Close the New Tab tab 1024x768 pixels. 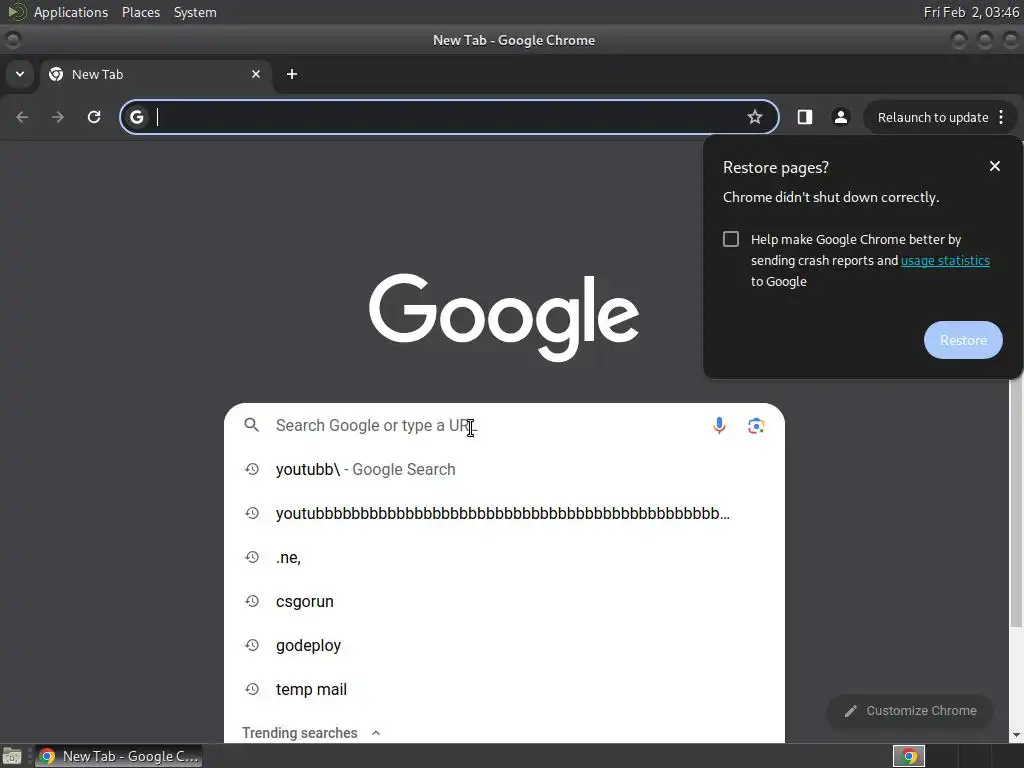pyautogui.click(x=256, y=74)
